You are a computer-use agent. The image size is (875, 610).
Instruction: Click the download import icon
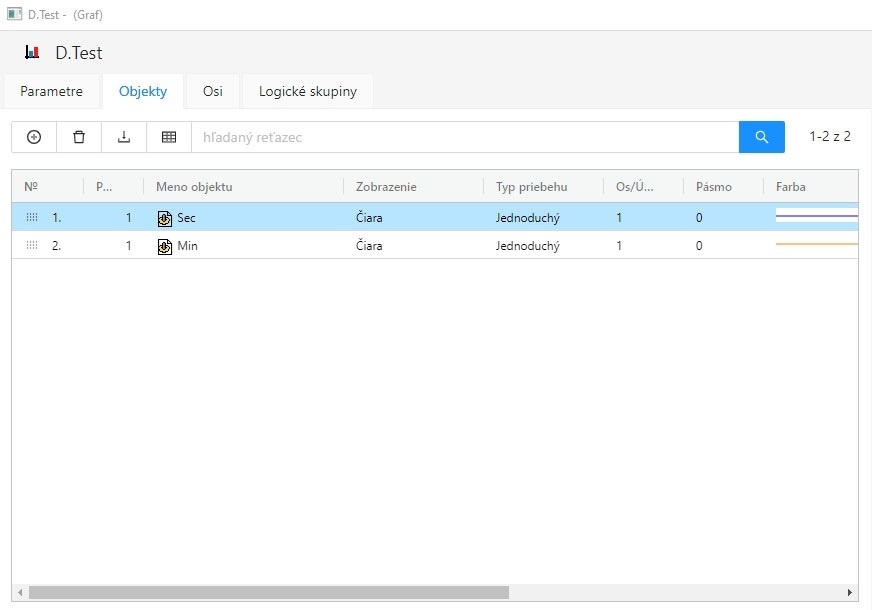coord(124,137)
